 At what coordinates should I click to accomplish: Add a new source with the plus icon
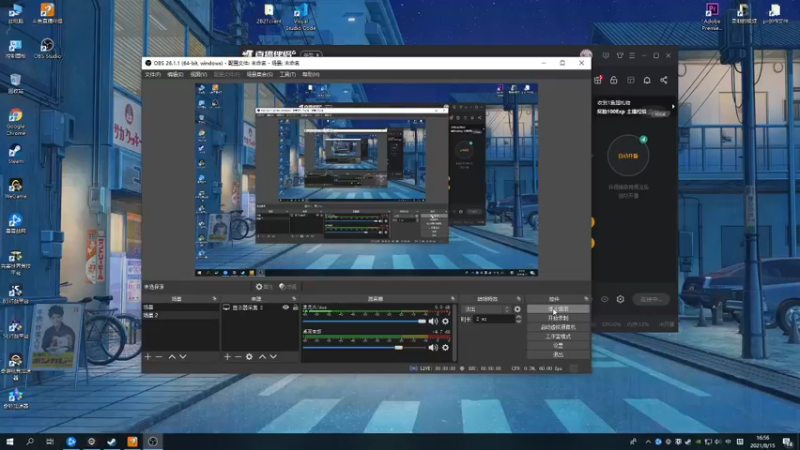(228, 357)
